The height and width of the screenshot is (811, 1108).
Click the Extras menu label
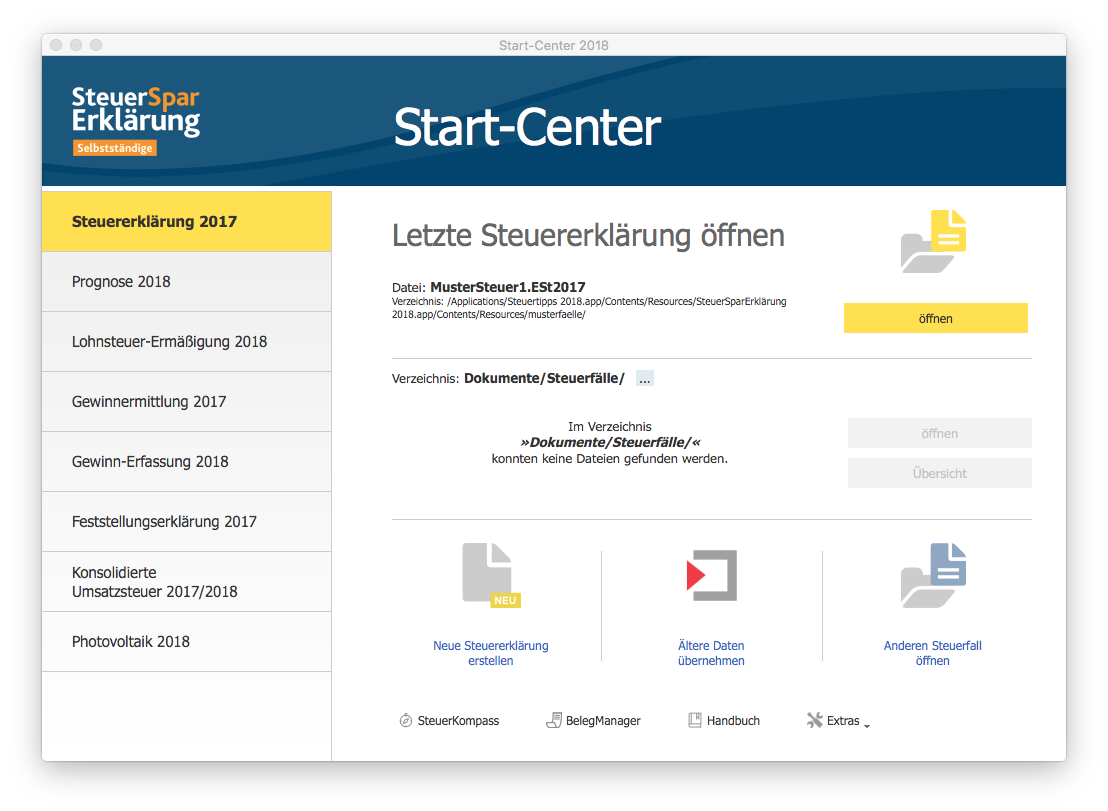(843, 721)
